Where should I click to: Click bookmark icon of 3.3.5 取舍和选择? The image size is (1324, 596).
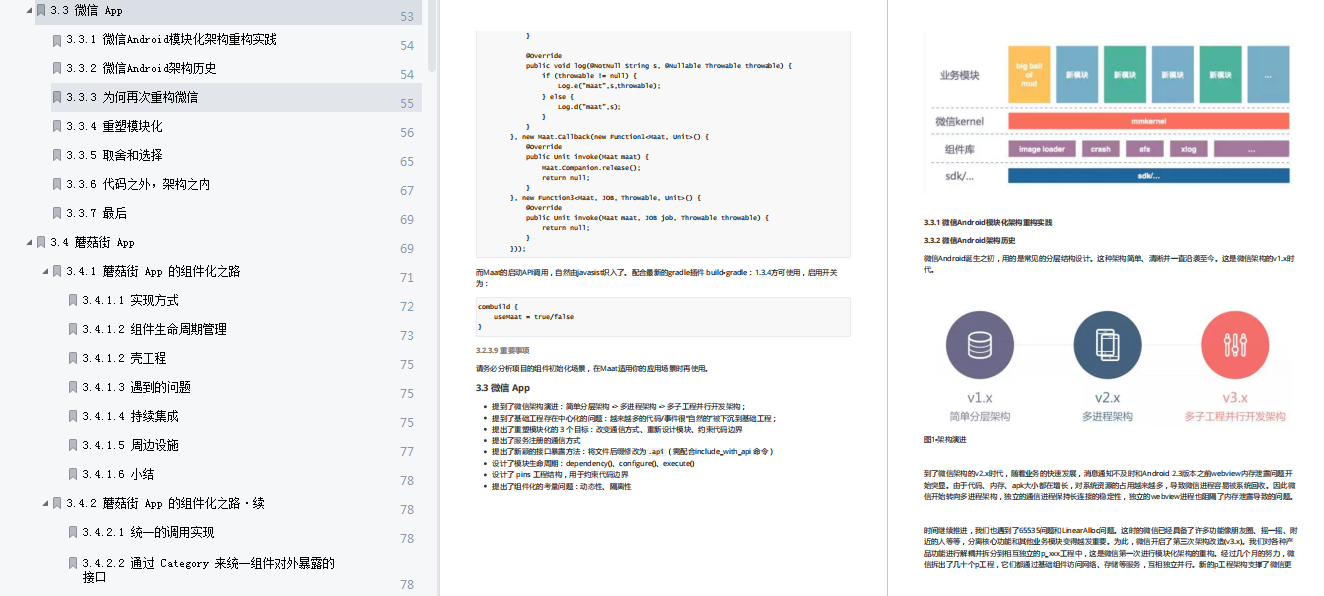(x=57, y=155)
